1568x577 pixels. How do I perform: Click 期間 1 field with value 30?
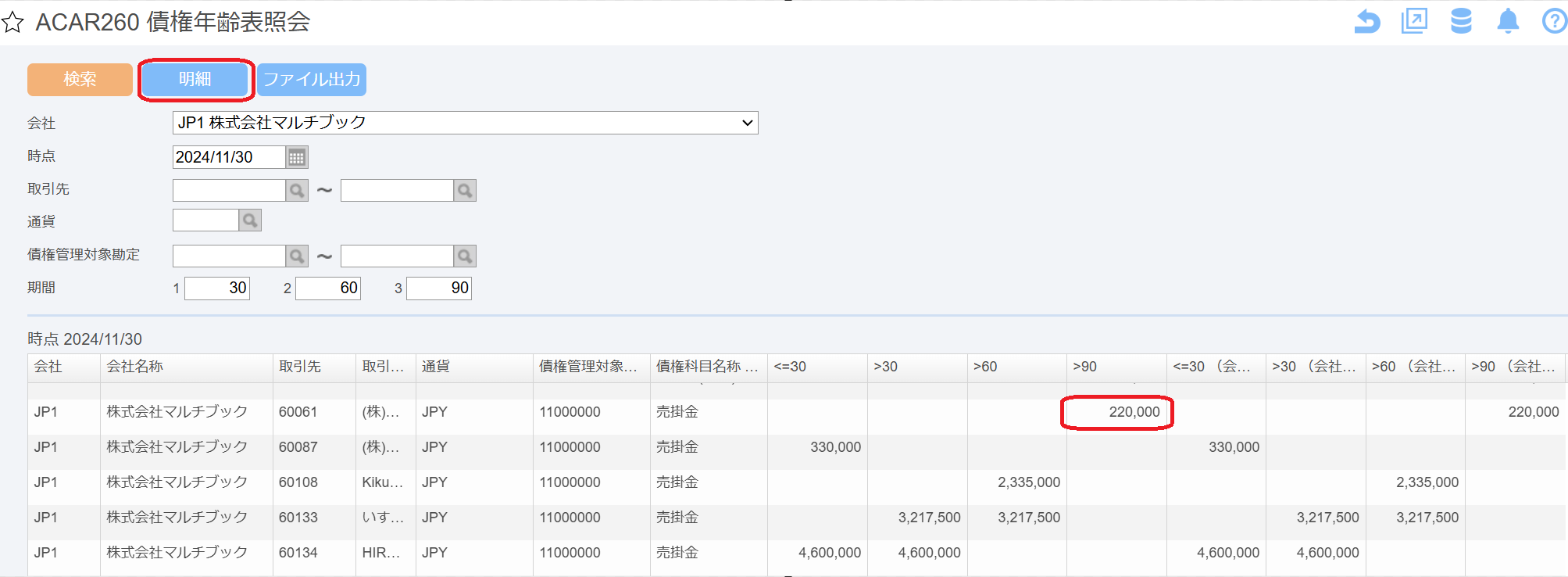(217, 288)
